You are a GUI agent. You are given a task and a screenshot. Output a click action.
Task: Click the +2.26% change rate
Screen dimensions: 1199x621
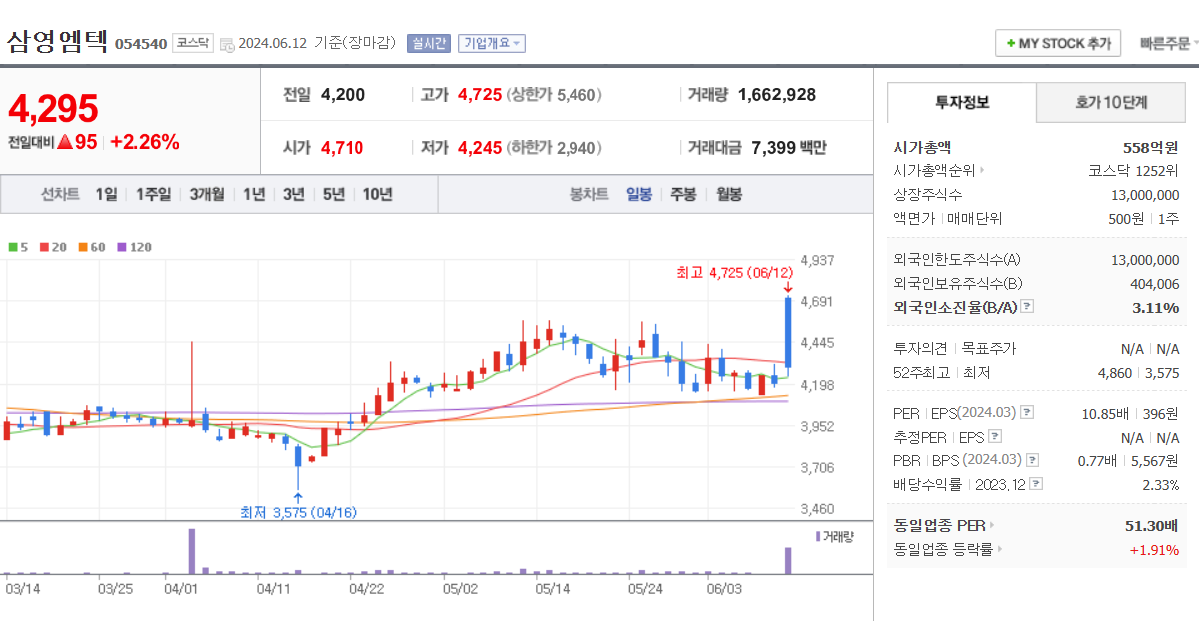[145, 141]
